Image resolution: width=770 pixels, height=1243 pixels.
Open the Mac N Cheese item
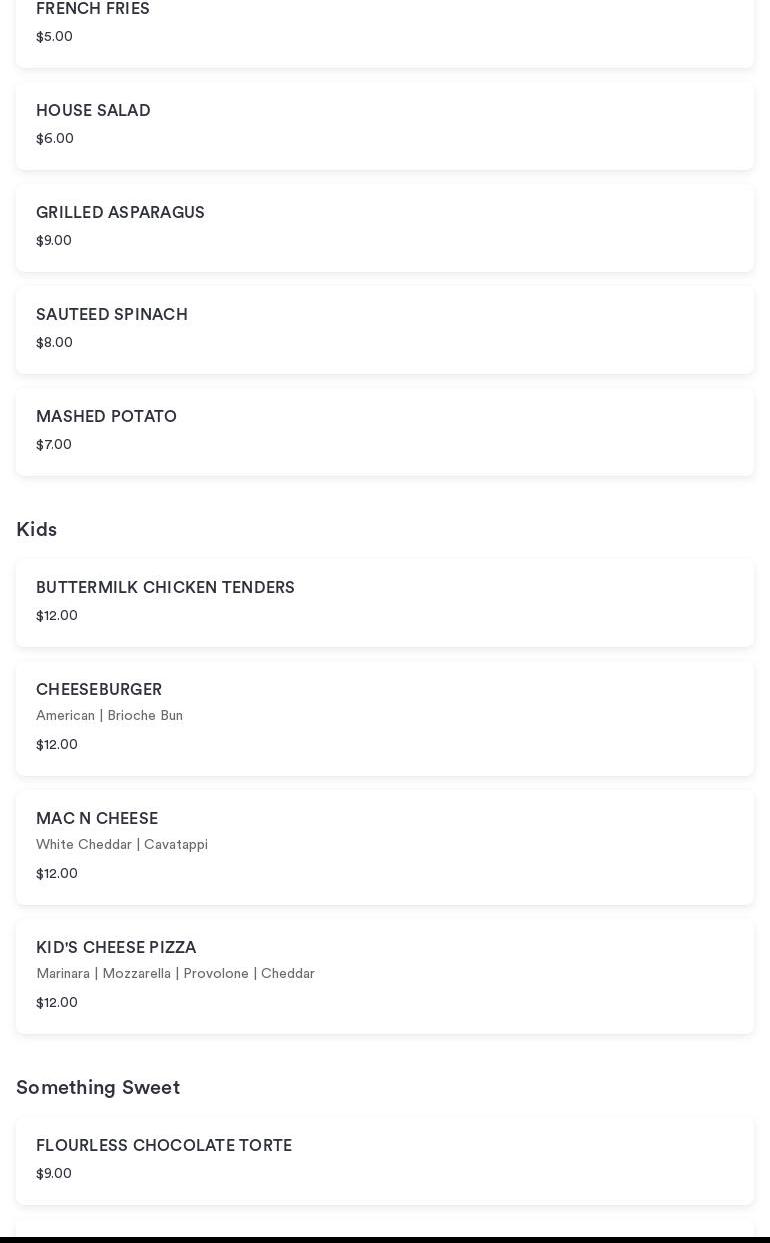[x=385, y=847]
